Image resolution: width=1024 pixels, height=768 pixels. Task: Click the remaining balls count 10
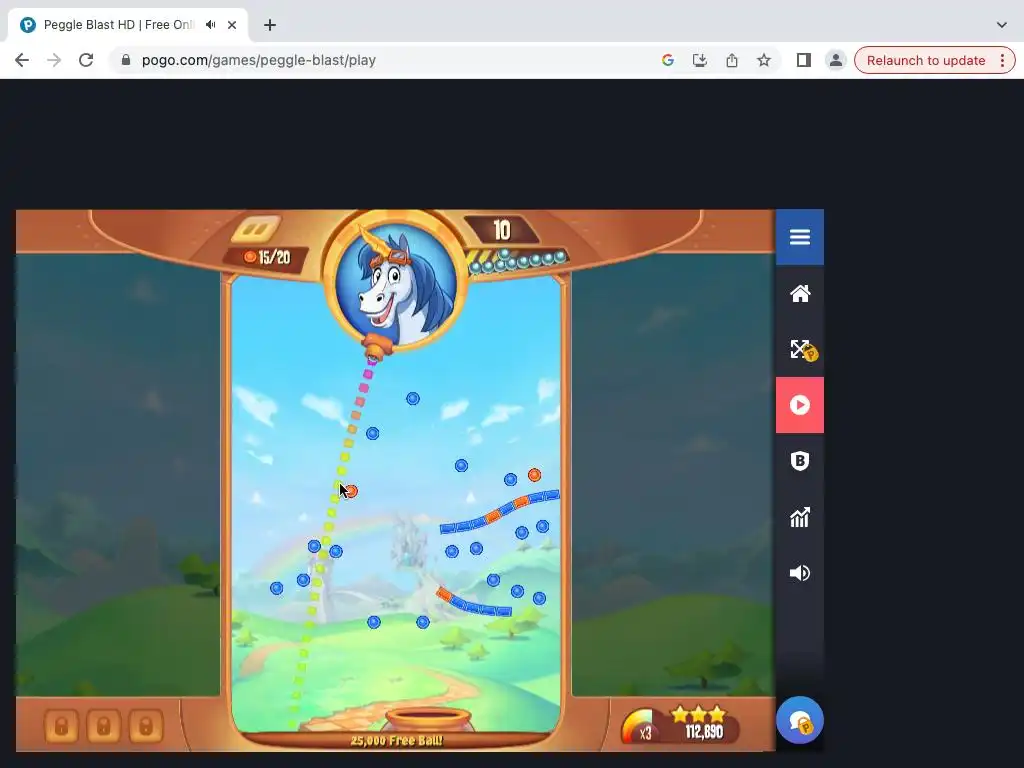tap(502, 230)
